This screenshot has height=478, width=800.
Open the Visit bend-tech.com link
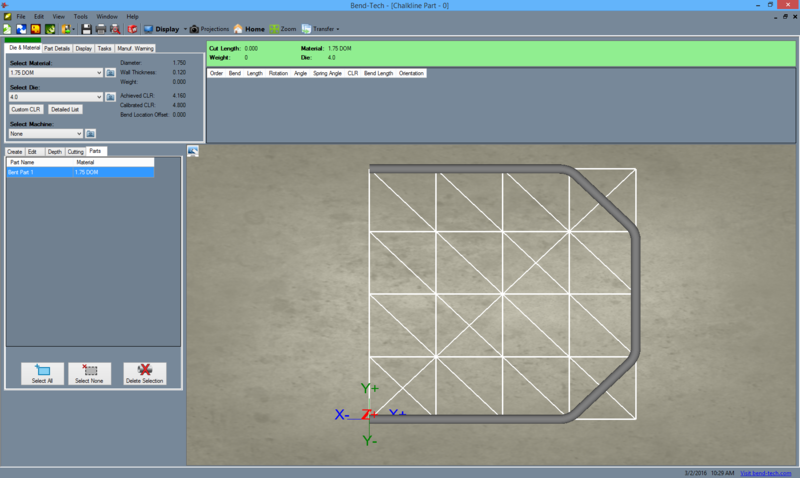(765, 473)
